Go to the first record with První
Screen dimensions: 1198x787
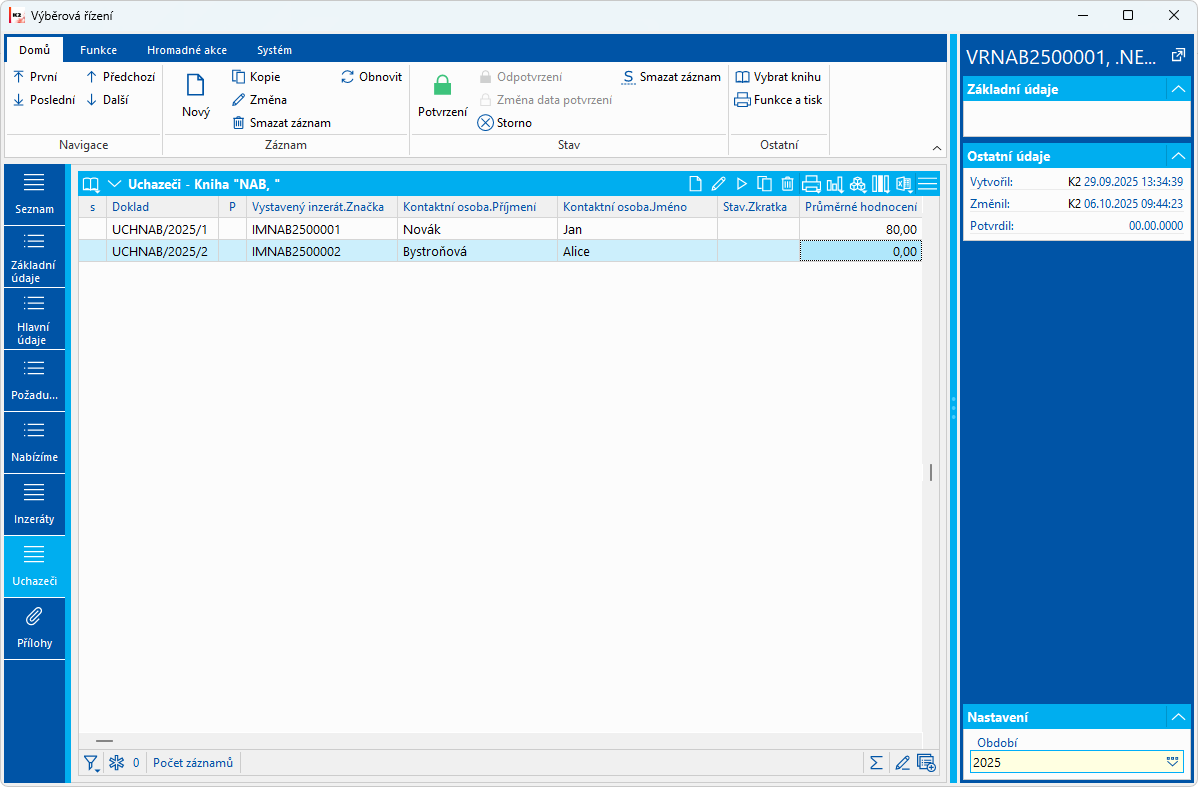[35, 76]
